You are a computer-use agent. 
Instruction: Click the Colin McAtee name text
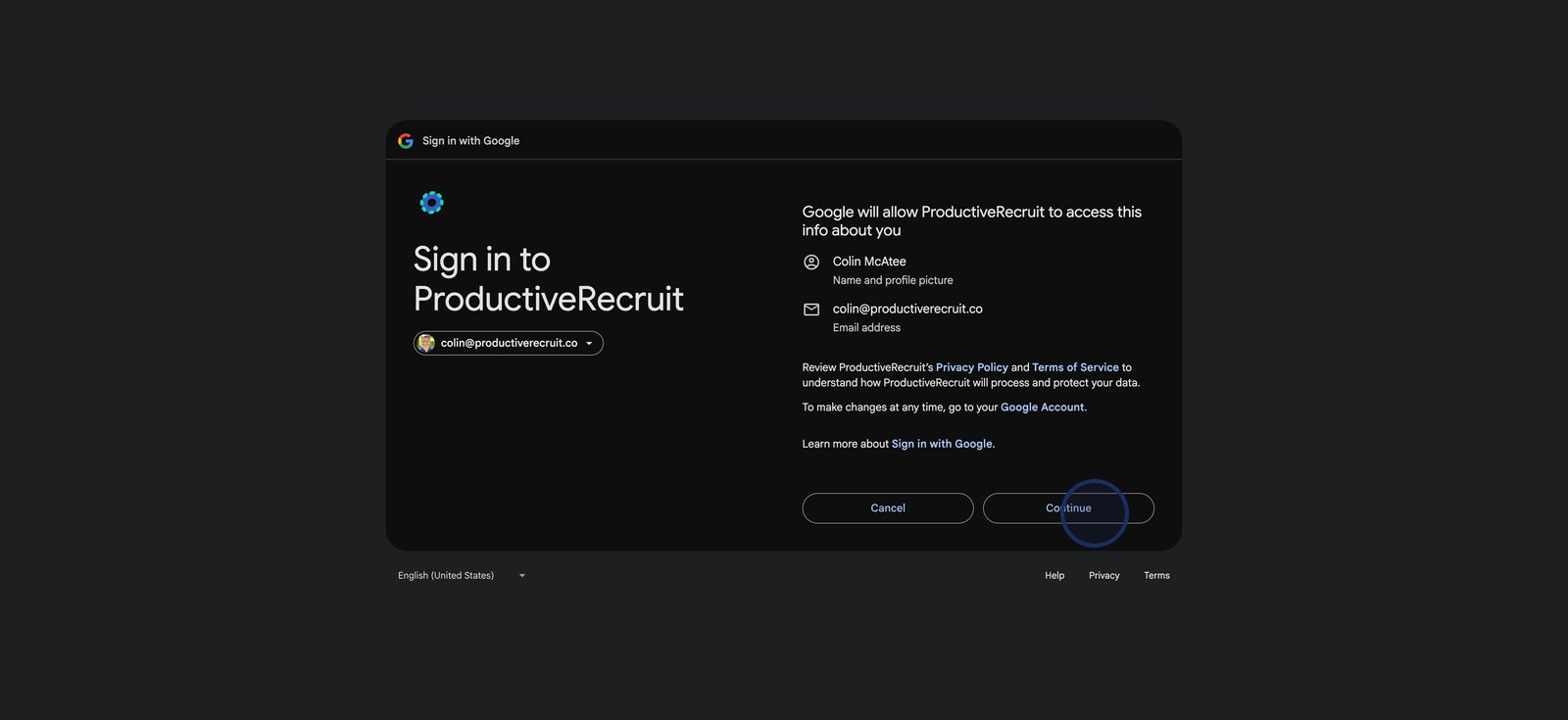[x=869, y=262]
